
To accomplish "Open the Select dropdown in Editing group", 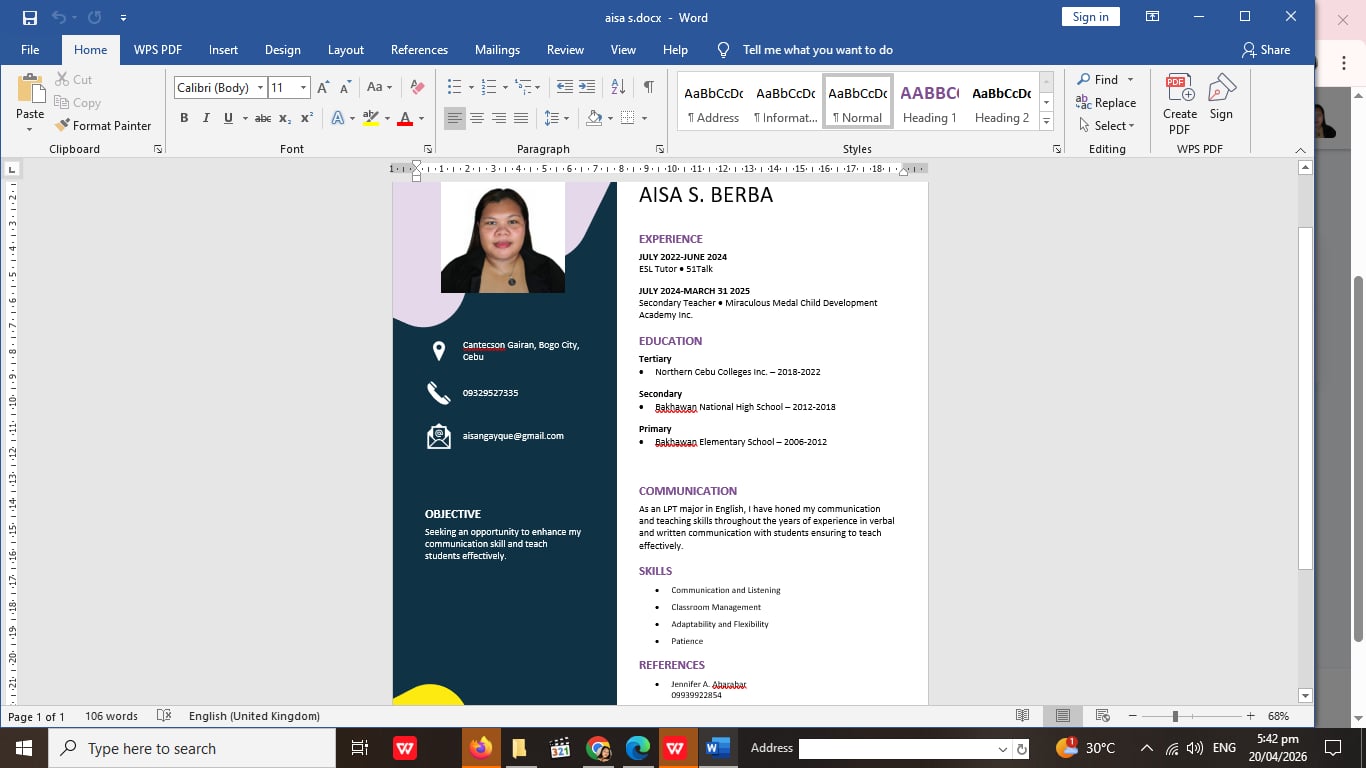I will [1108, 126].
